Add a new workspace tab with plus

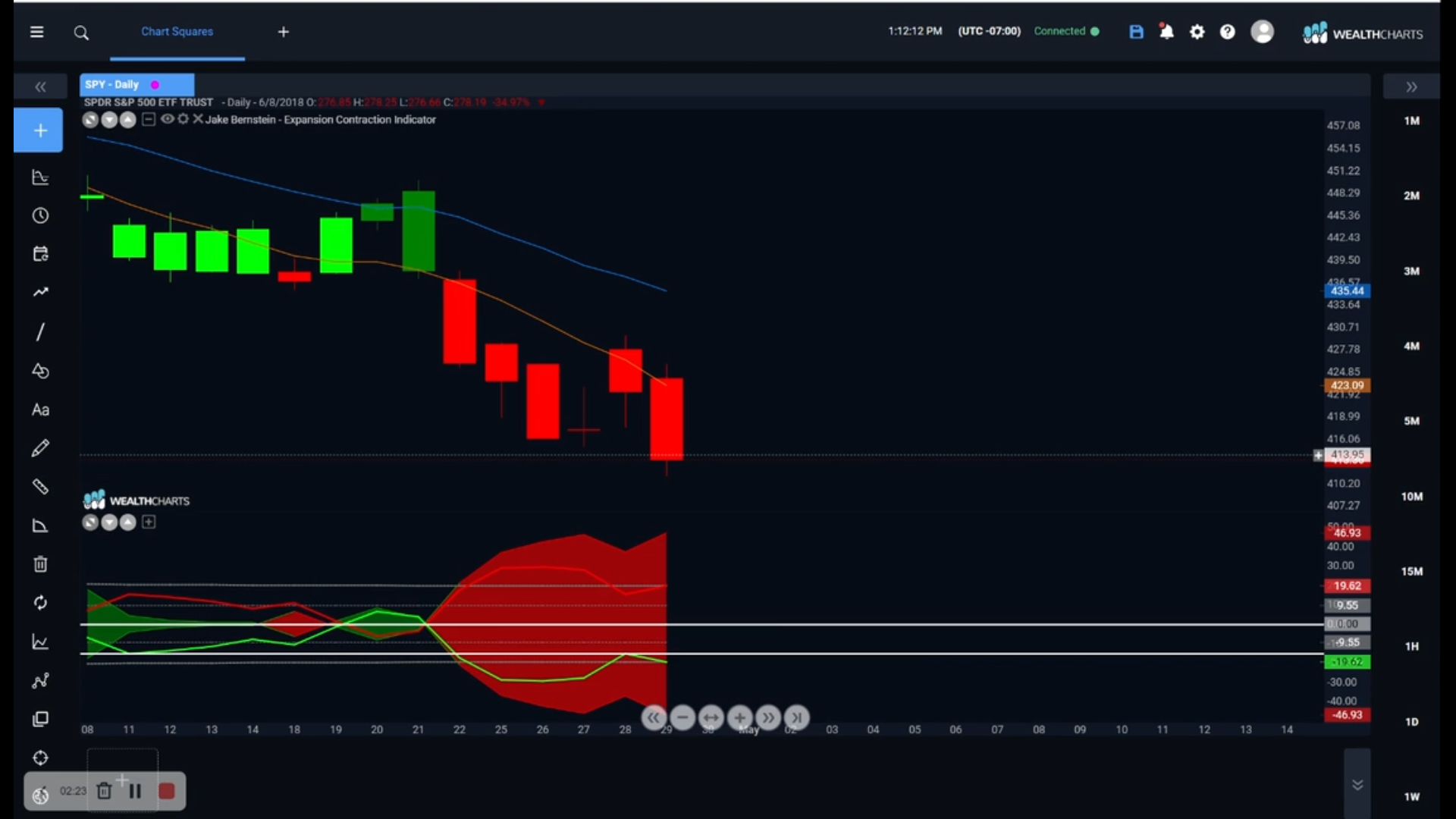point(284,32)
